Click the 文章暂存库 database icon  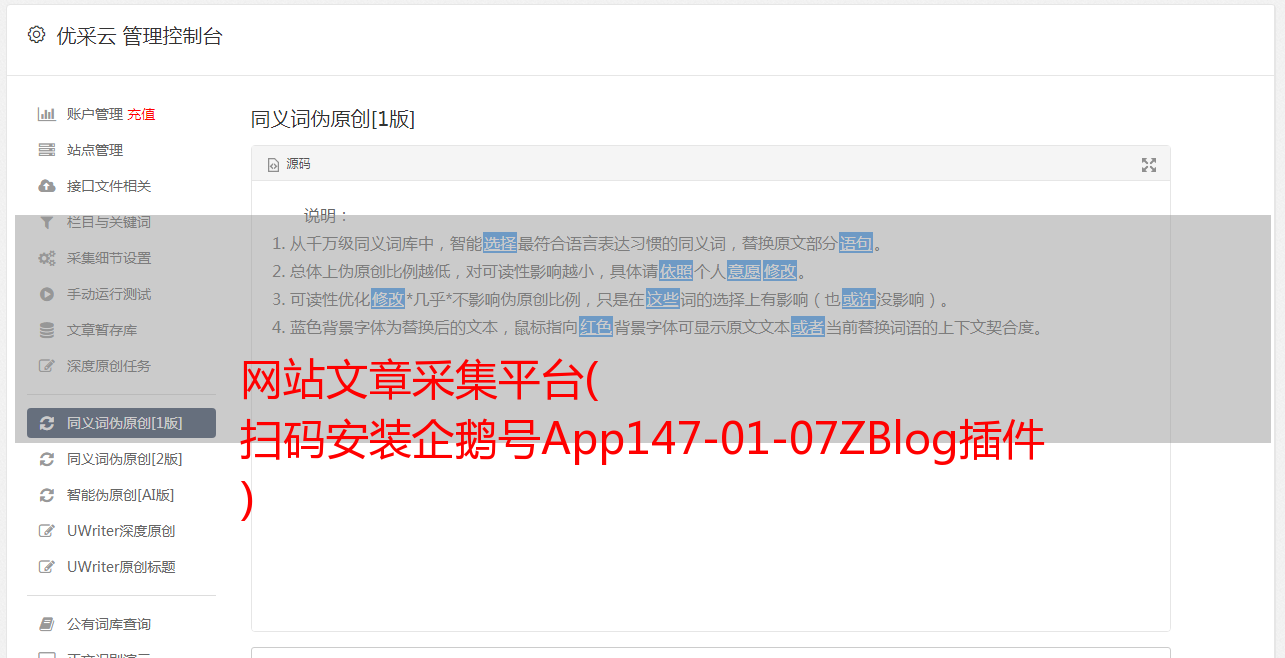[46, 330]
